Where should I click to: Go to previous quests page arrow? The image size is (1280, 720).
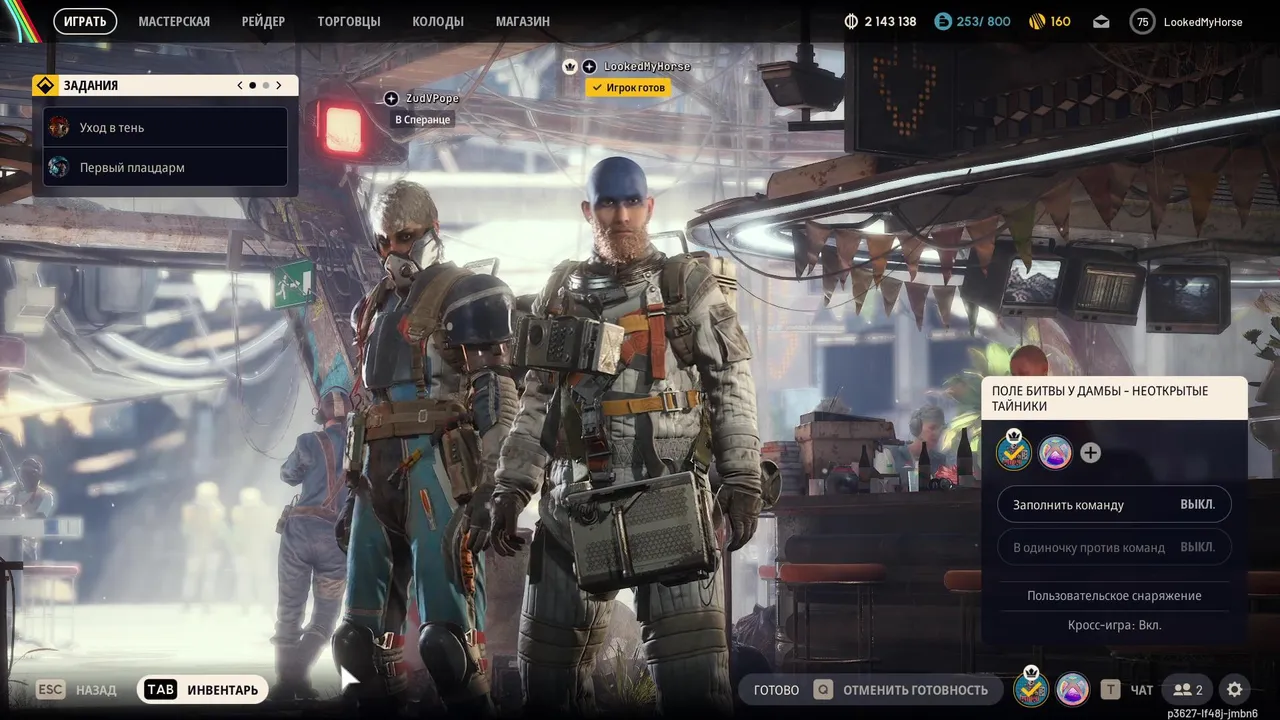[x=240, y=86]
